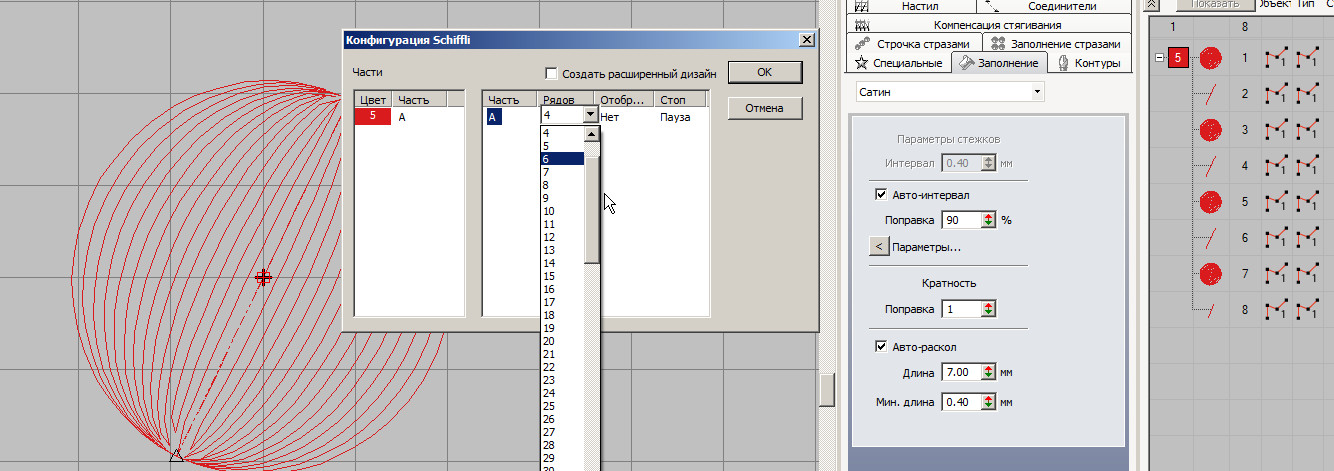The image size is (1334, 471).
Task: Click the Рядов column header
Action: (567, 100)
